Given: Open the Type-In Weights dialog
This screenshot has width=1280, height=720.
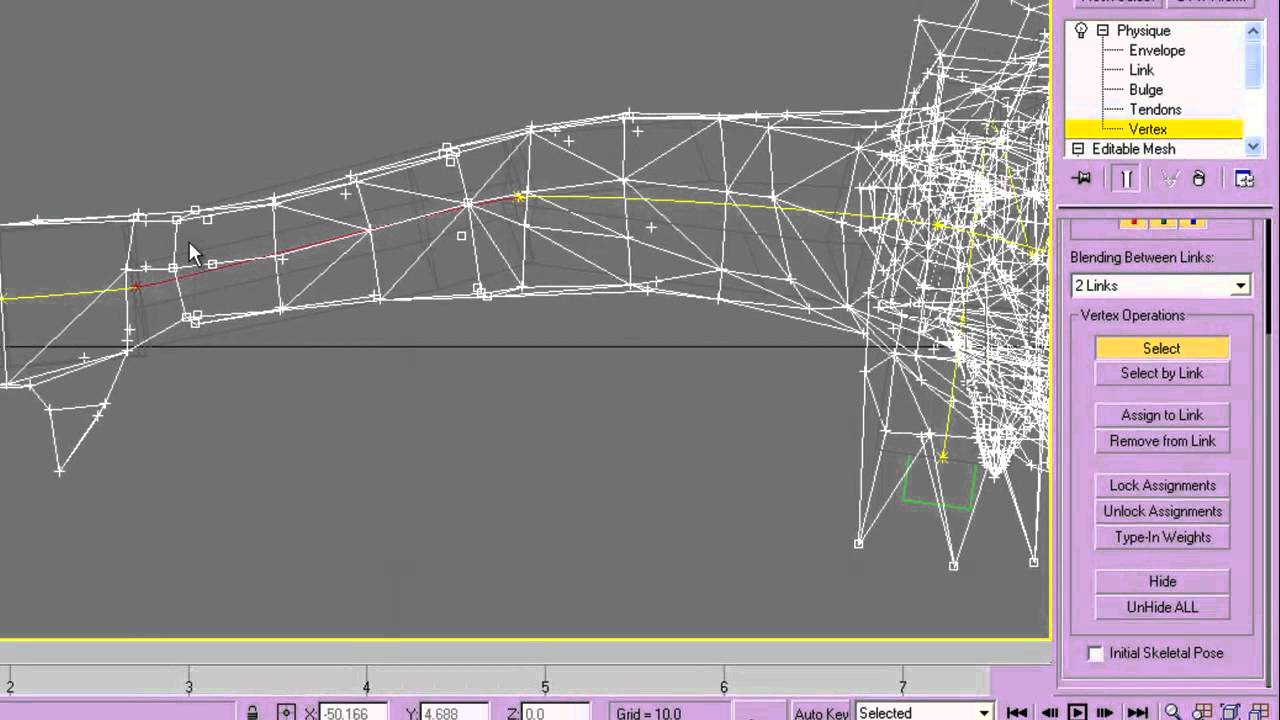Looking at the screenshot, I should [x=1162, y=537].
